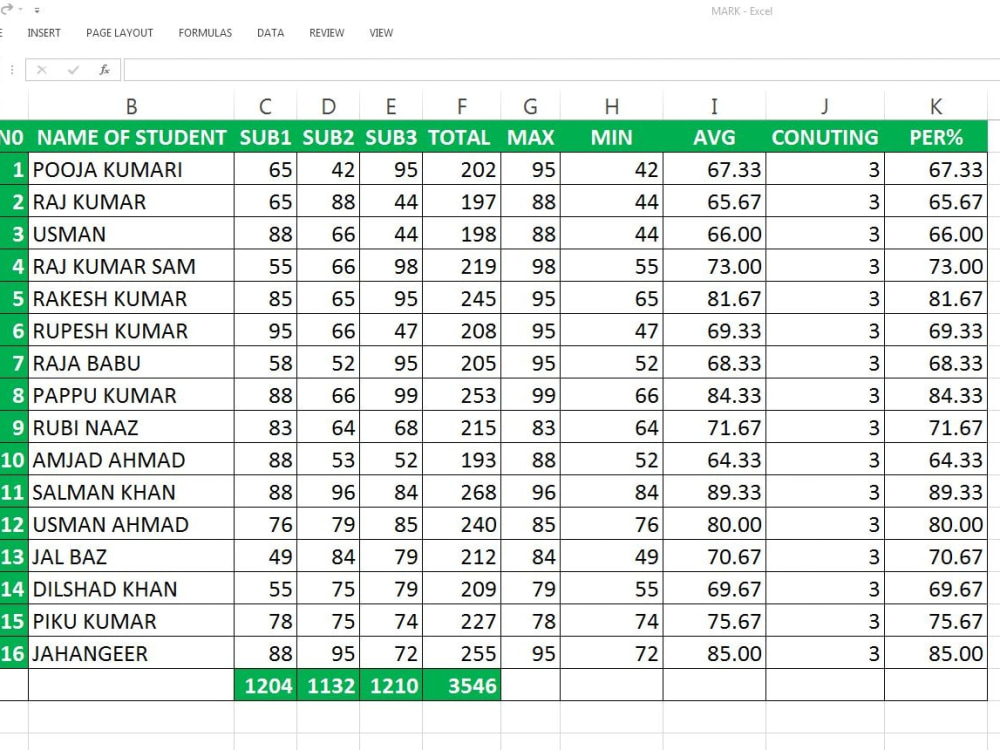Click the SUB3 header cell
Screen dimensions: 1000x750
391,137
